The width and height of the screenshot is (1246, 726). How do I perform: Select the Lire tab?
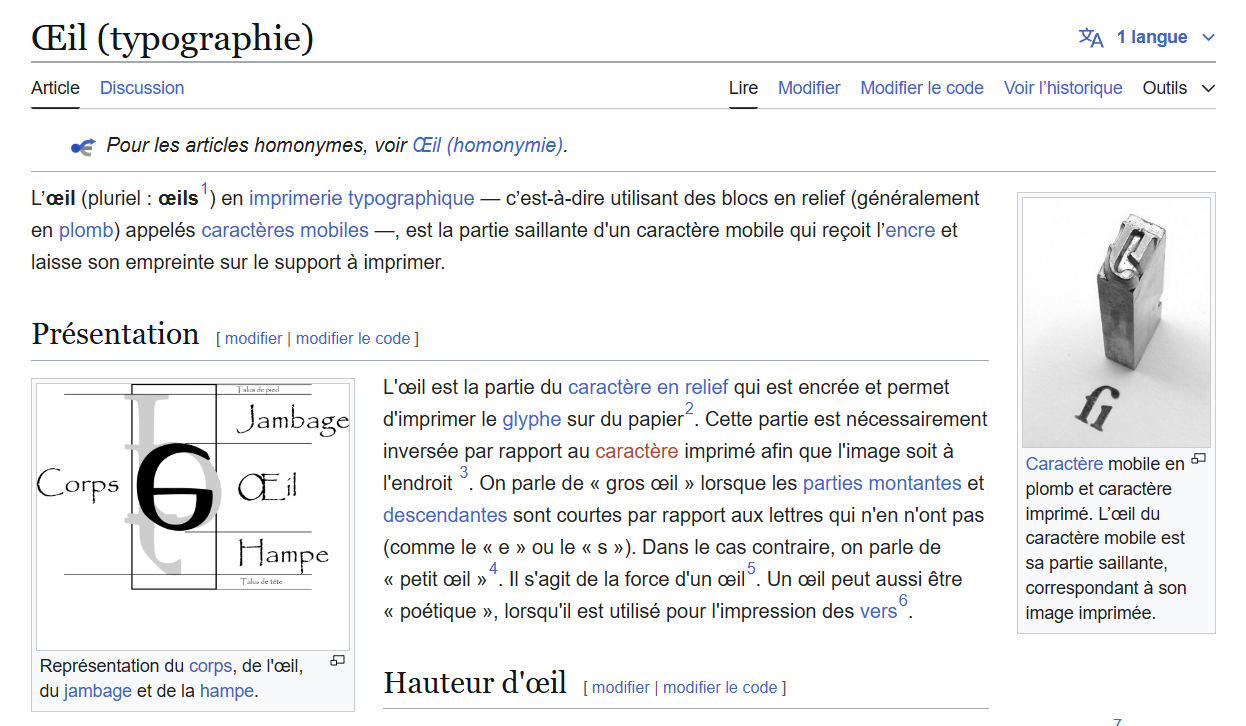(743, 88)
